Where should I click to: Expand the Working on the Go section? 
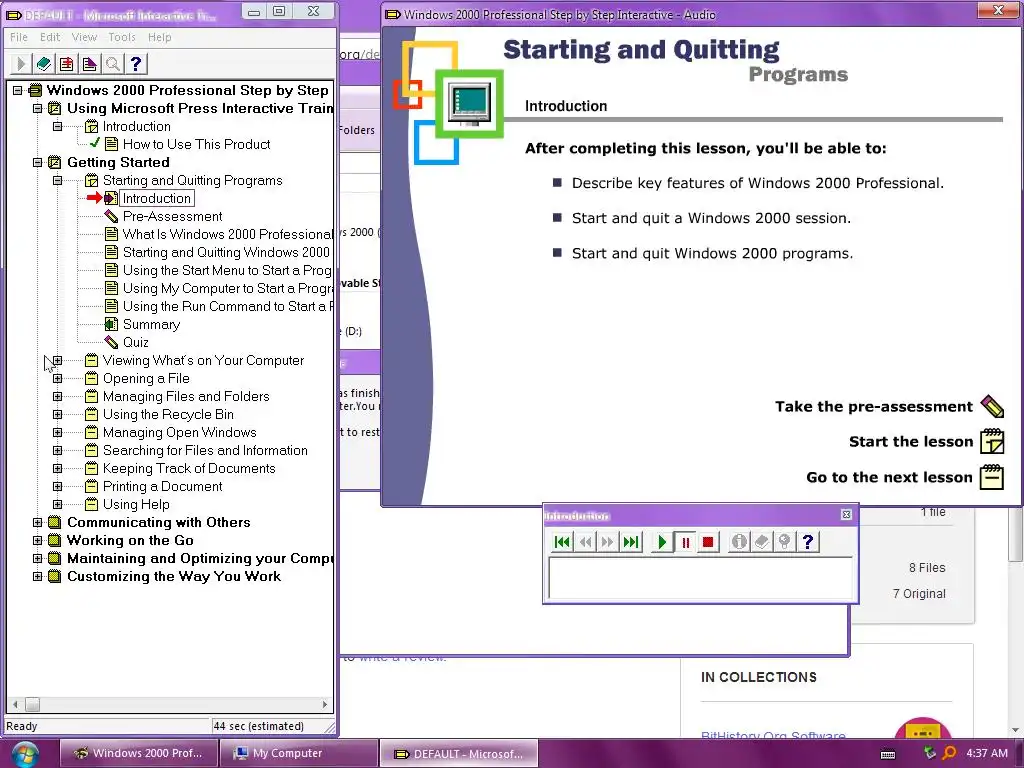38,541
